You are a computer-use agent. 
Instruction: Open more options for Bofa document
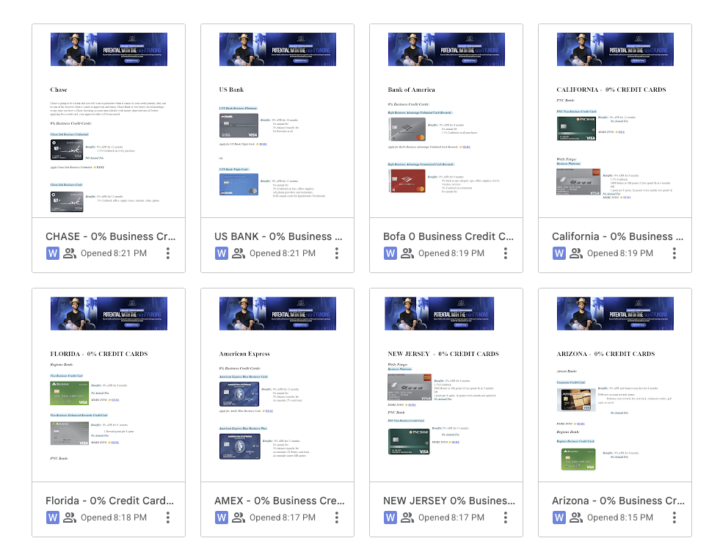pos(506,253)
